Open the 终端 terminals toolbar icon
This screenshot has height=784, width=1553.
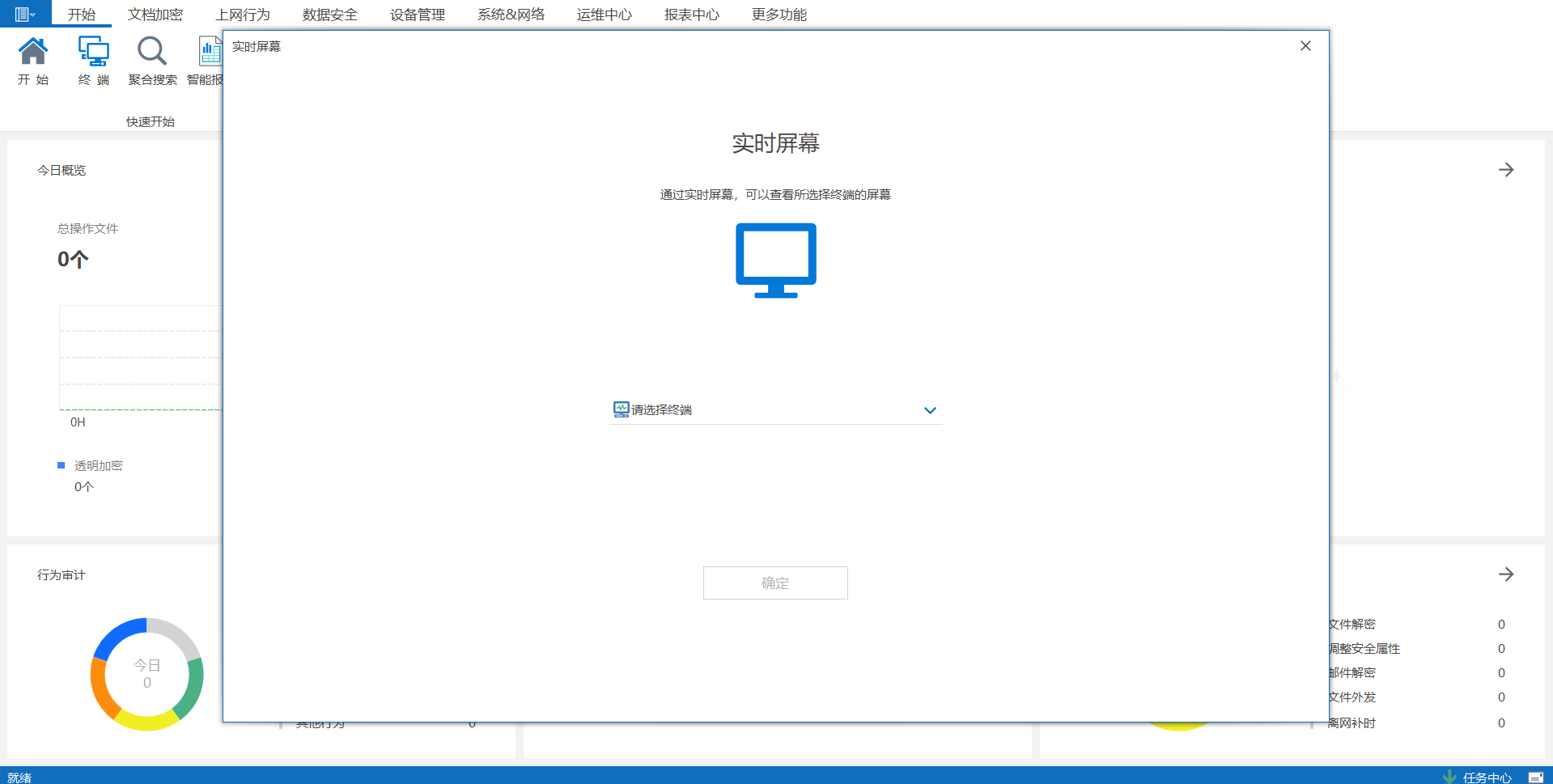(94, 61)
